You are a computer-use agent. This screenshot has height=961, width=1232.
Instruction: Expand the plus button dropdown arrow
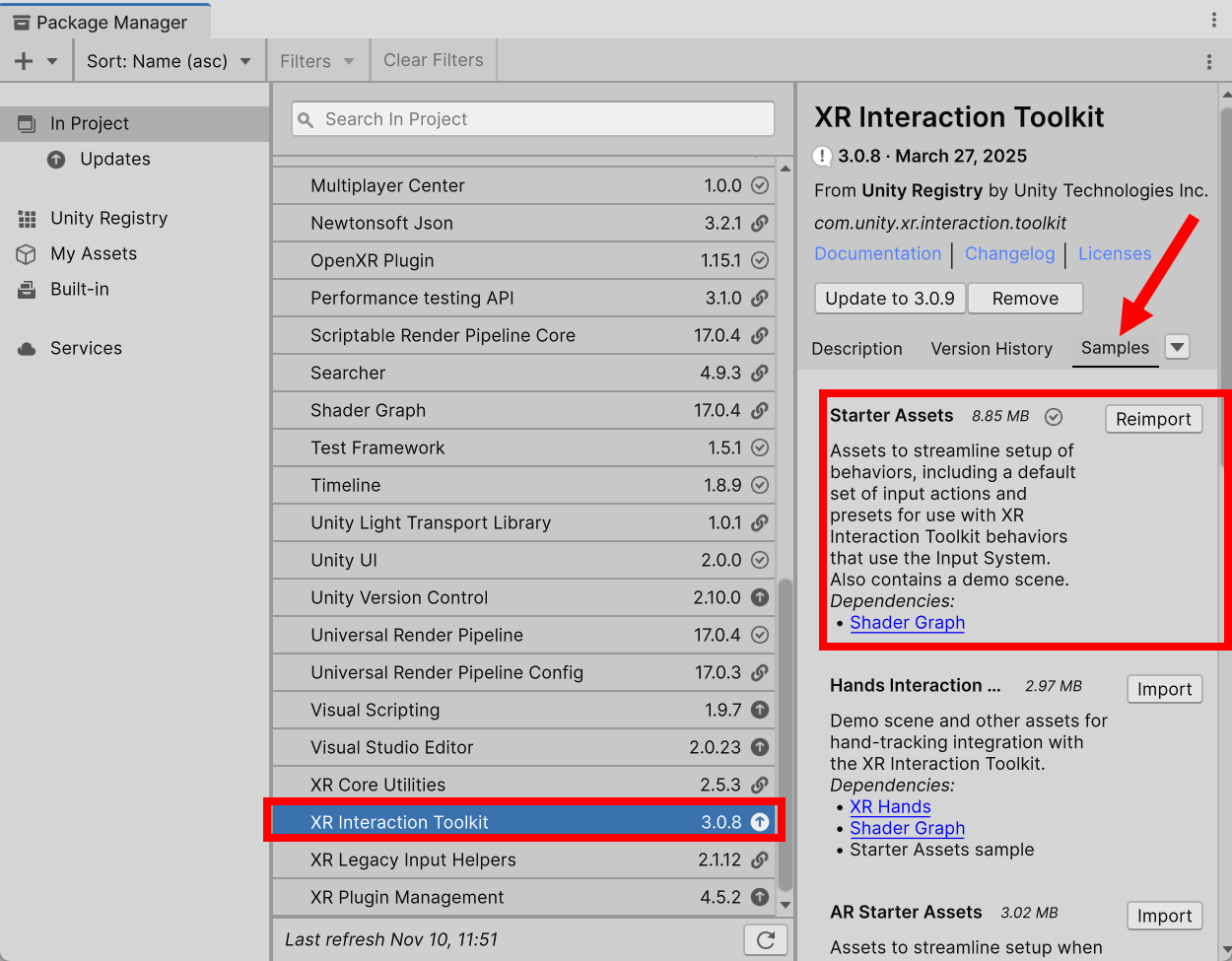[52, 61]
